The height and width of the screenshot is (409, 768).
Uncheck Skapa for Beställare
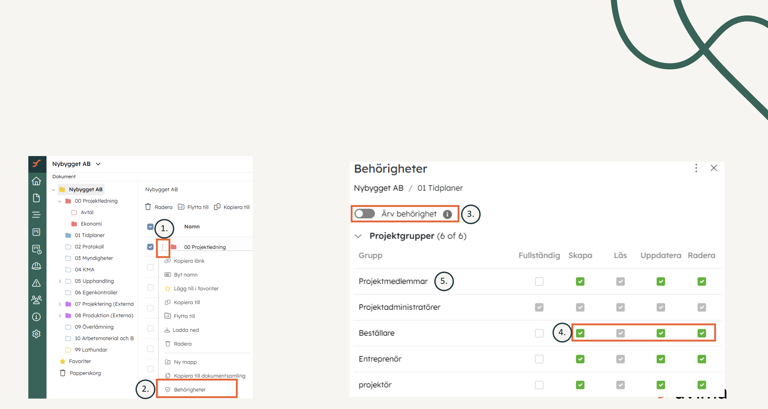[580, 333]
